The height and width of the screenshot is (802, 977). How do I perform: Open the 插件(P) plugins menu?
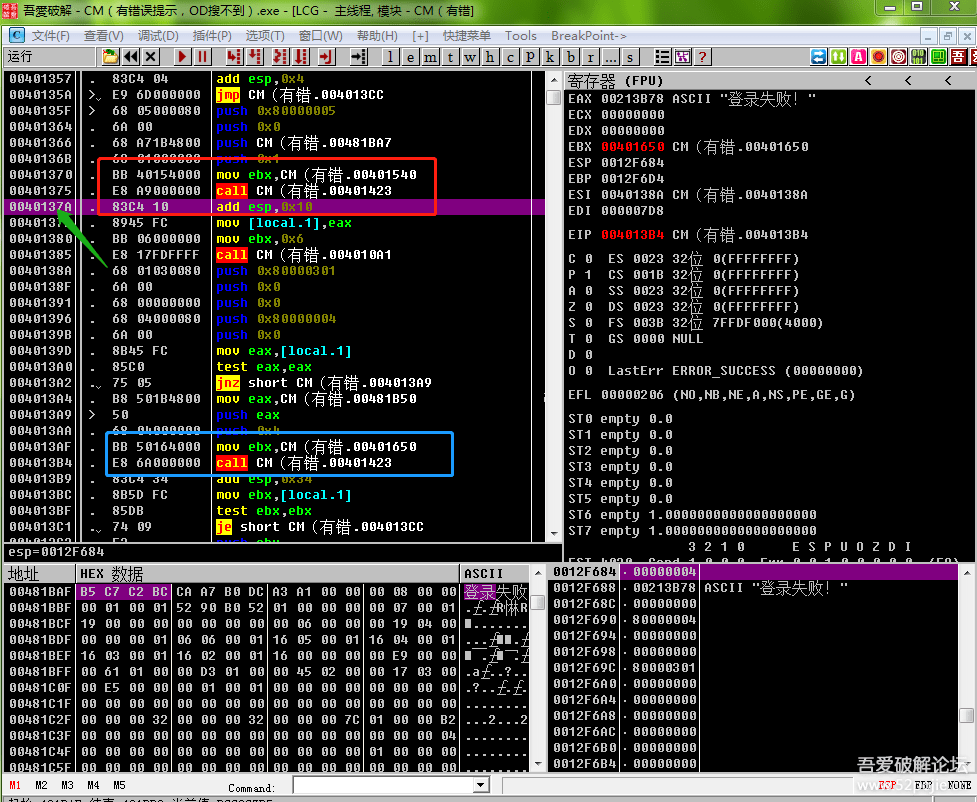213,36
